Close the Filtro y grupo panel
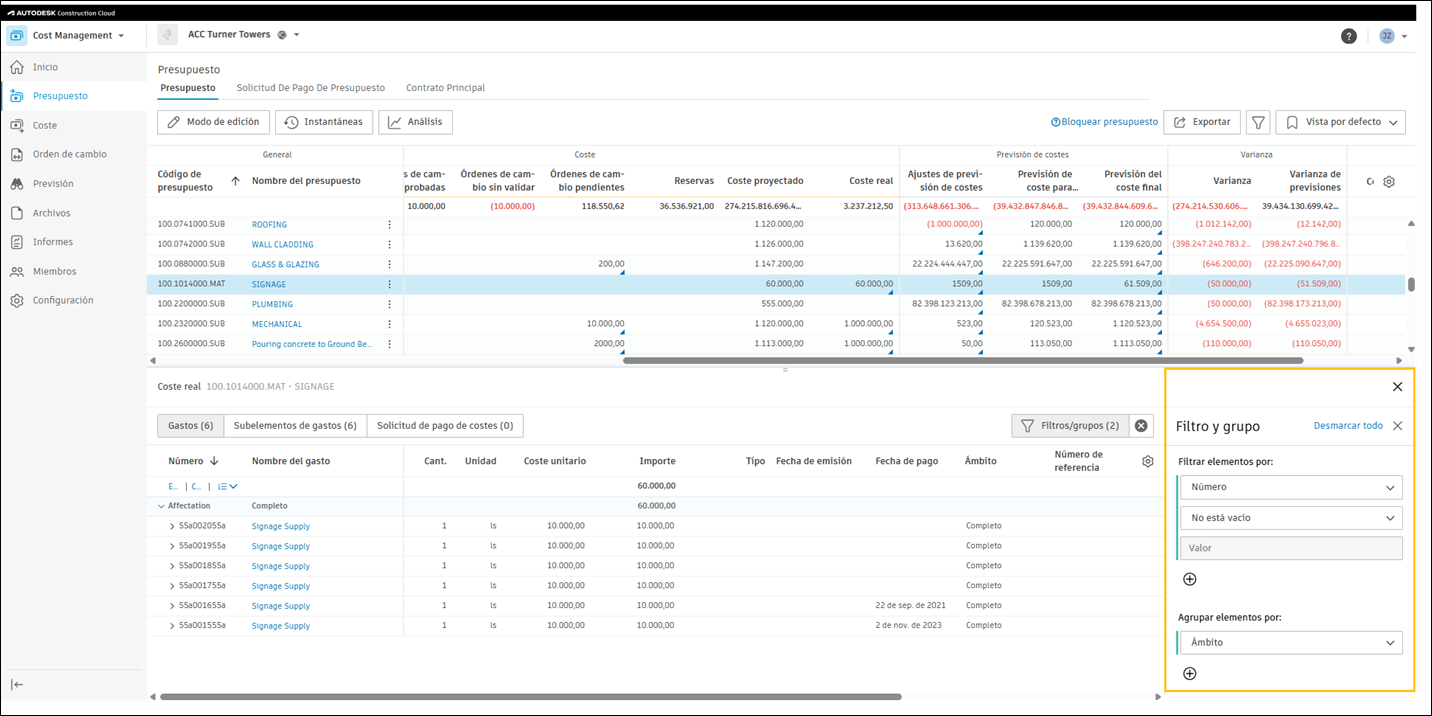This screenshot has height=716, width=1432. (1397, 426)
